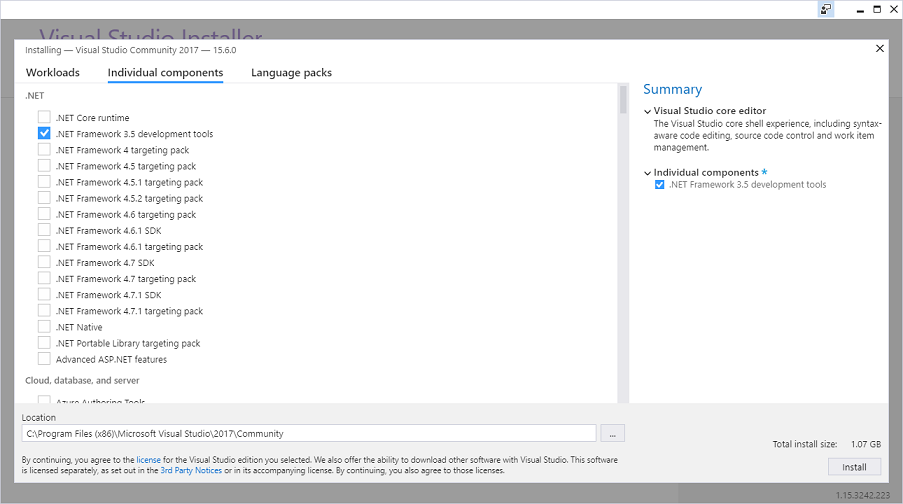Select .NET Framework 4.5.2 targeting pack checkbox
903x504 pixels.
point(44,198)
